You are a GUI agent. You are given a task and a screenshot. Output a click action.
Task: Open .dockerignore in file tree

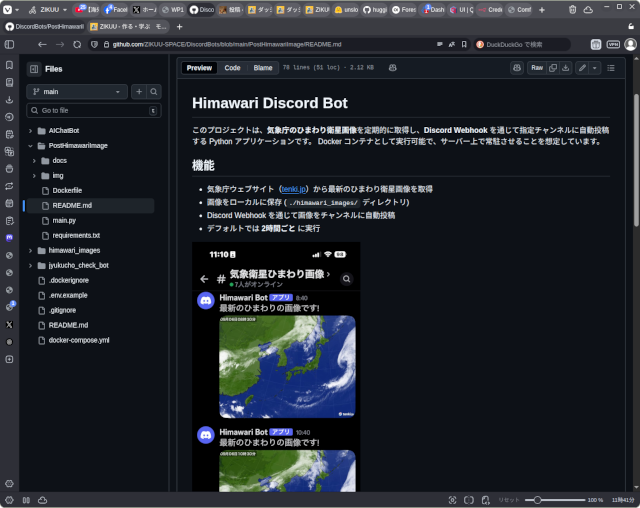pyautogui.click(x=69, y=280)
